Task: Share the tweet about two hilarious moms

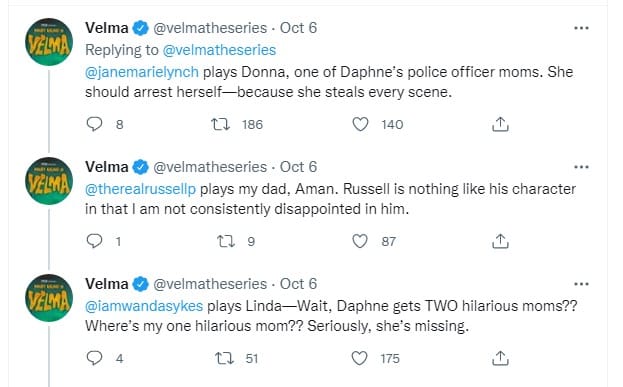Action: coord(500,358)
